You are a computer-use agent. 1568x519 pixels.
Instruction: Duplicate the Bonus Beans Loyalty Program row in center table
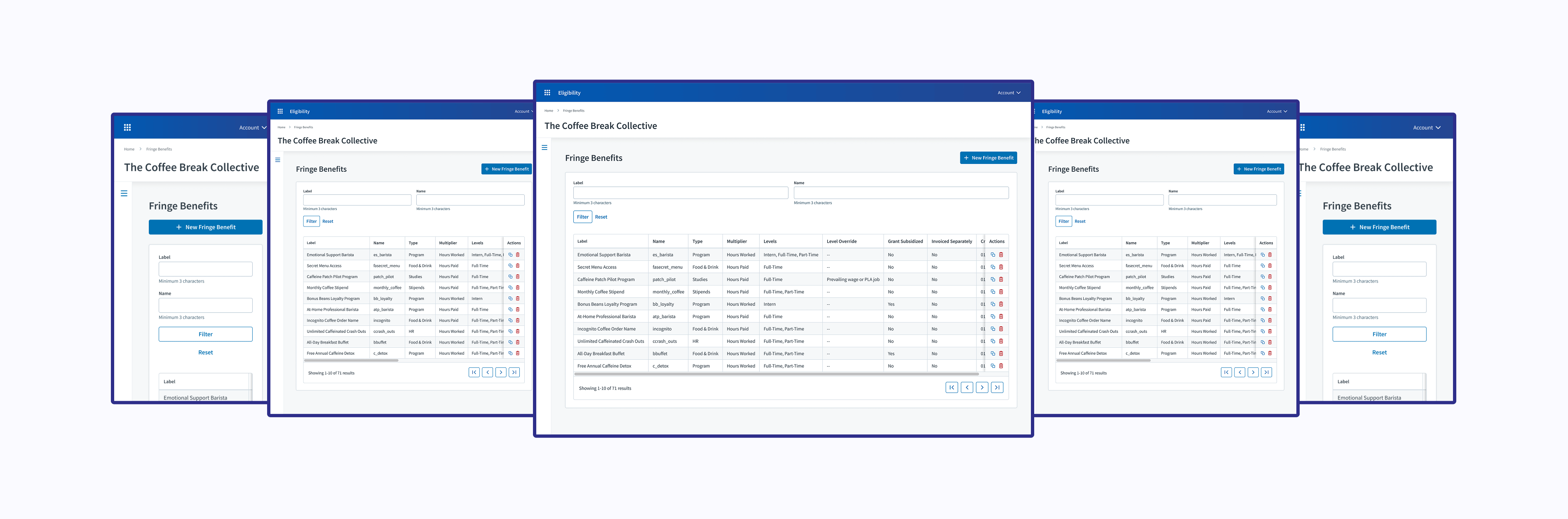coord(993,304)
